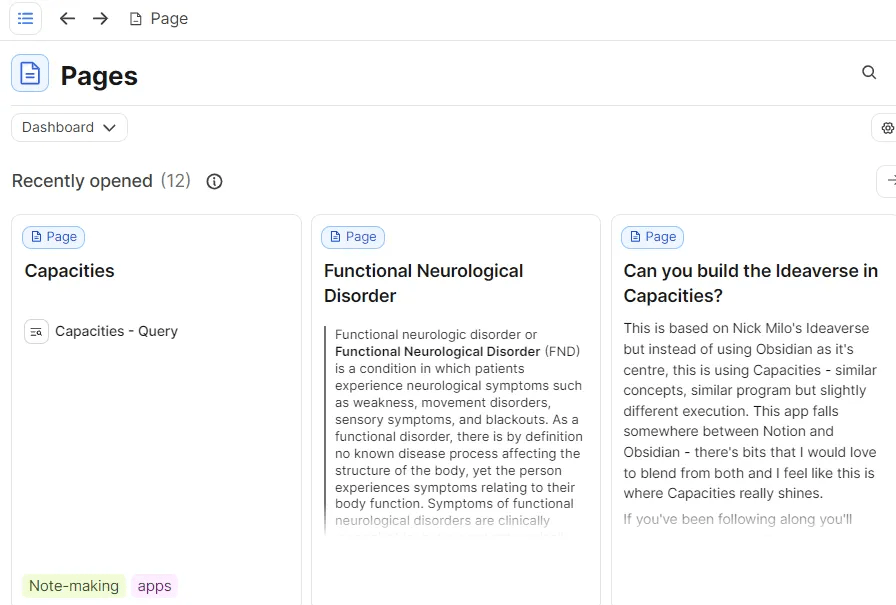
Task: Click the large Pages document icon
Action: 30,73
